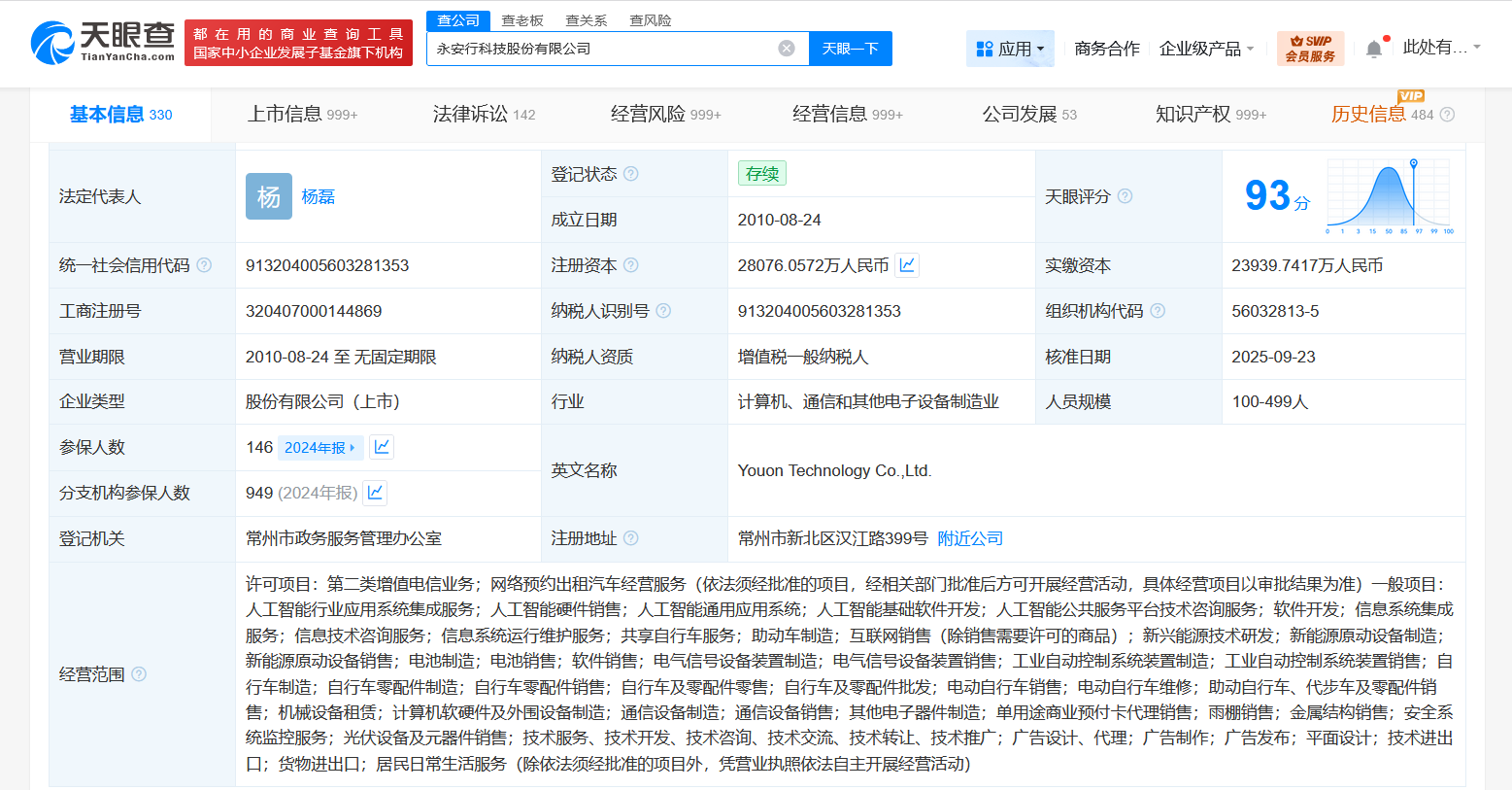This screenshot has width=1512, height=790.
Task: Click the 天眼一下 search button
Action: tap(851, 48)
